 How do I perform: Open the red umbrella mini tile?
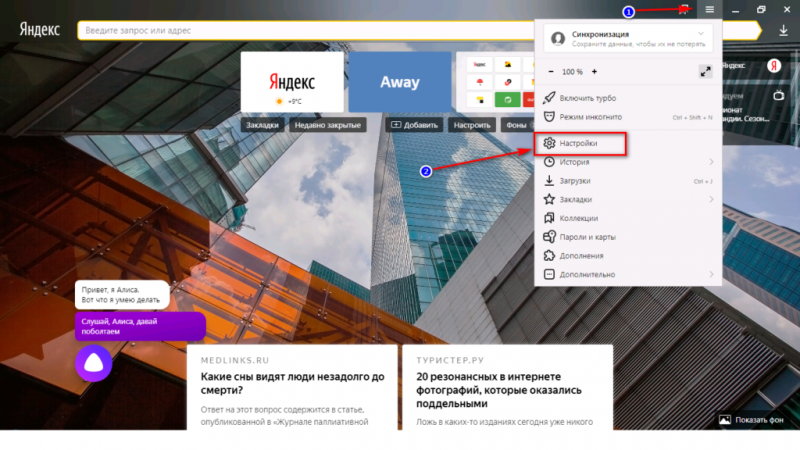[x=480, y=82]
